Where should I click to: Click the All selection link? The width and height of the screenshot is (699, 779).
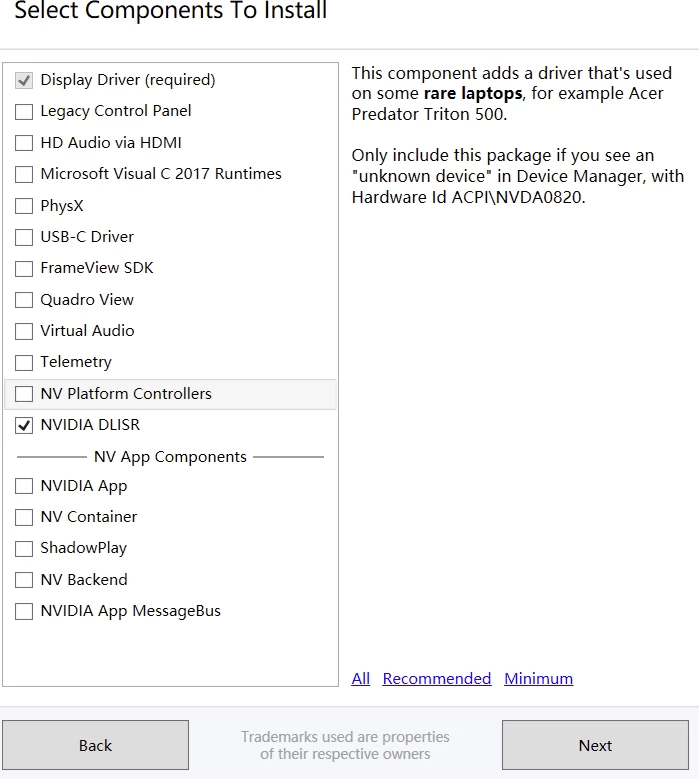(361, 679)
